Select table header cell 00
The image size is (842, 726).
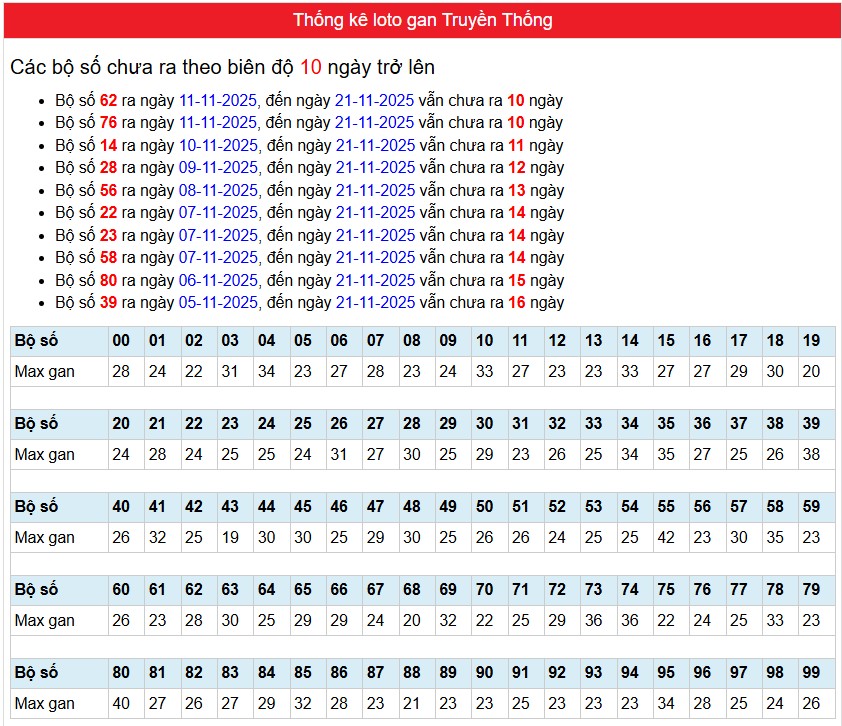tap(121, 341)
